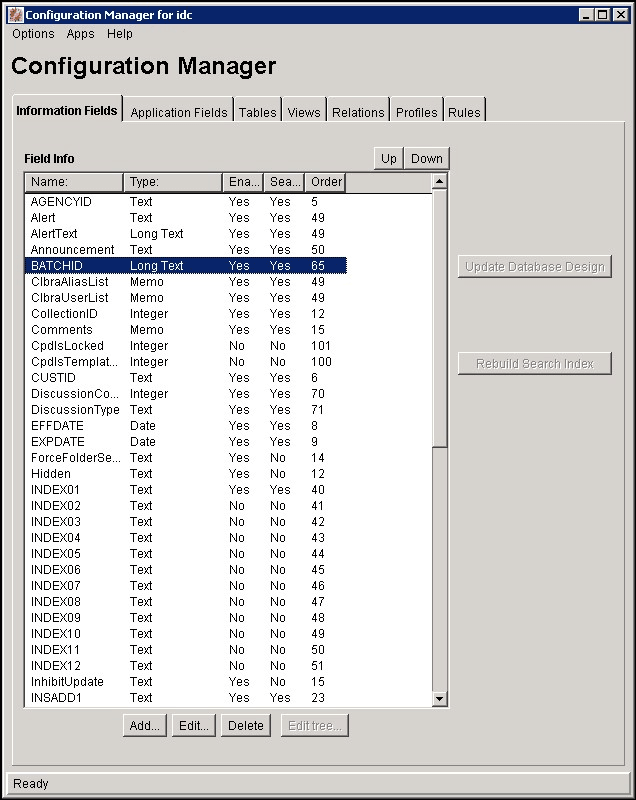Select the INDEX04 field row
Screen dimensions: 636x800
click(x=186, y=538)
